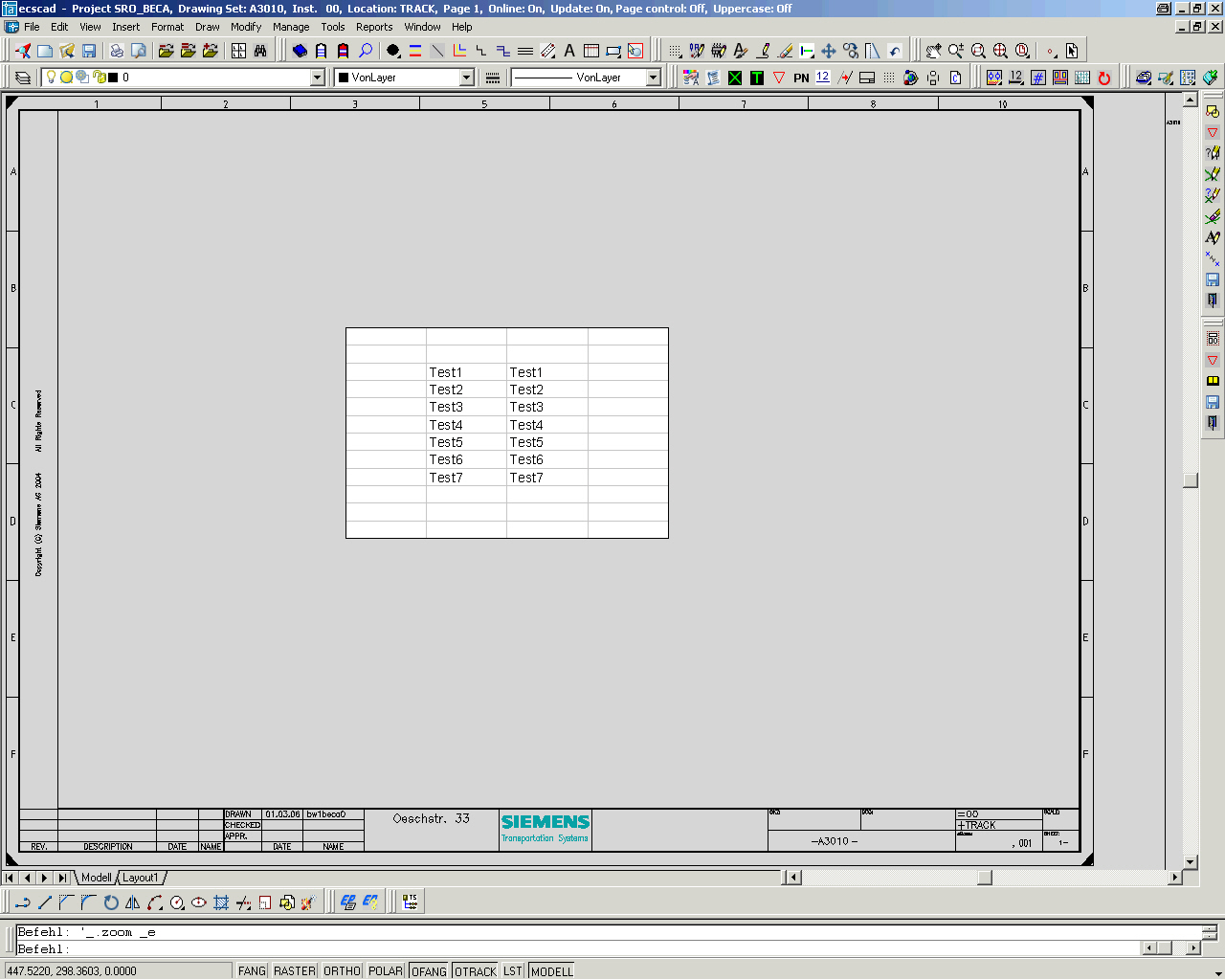Screen dimensions: 1225x980
Task: Toggle OFANG object snap in status bar
Action: [429, 970]
